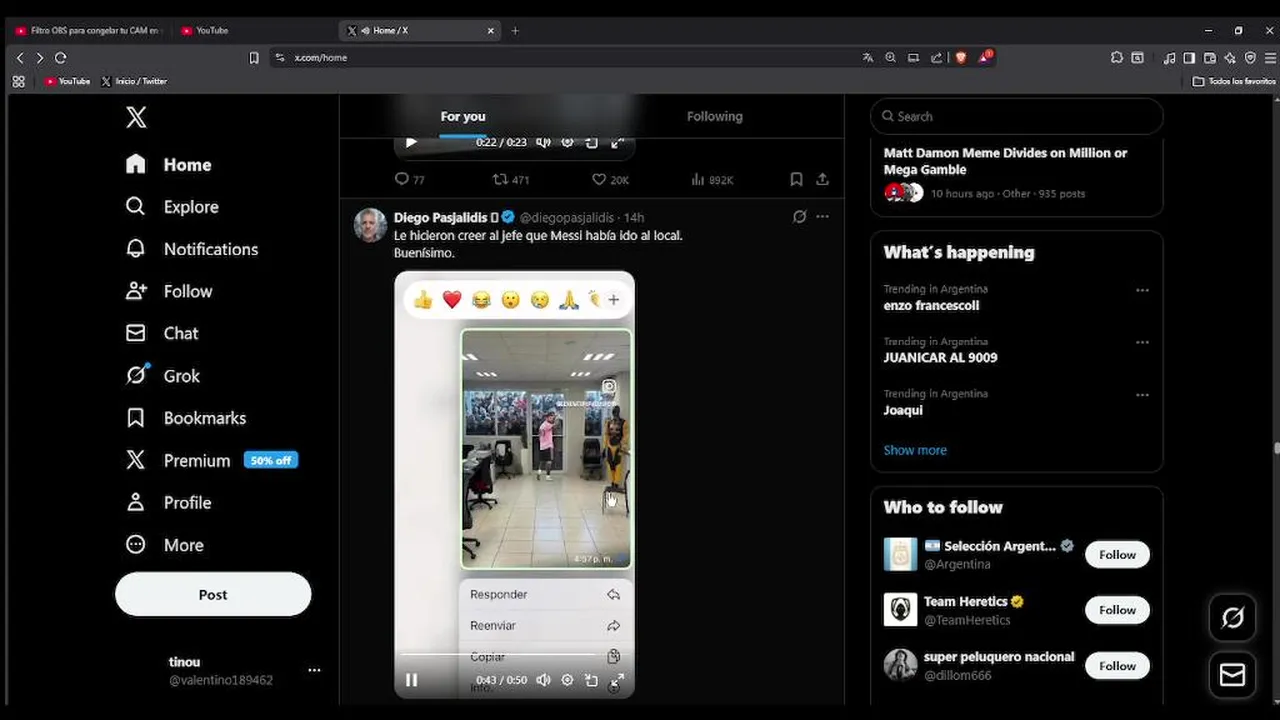The image size is (1280, 720).
Task: Open settings gear on 0:50 video
Action: pyautogui.click(x=567, y=680)
